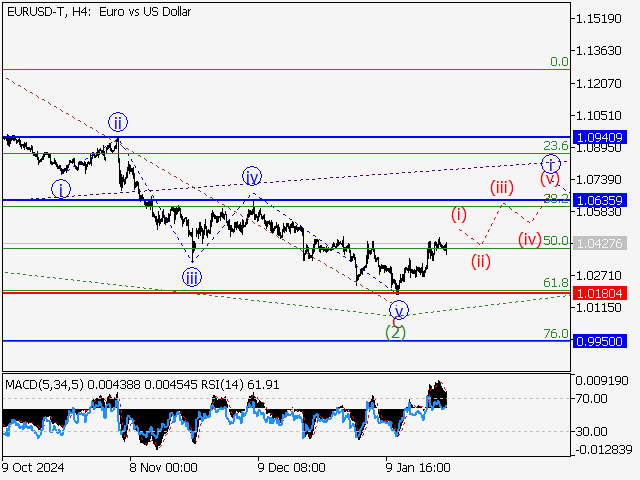
Task: Click the blue circled wave iv label
Action: (x=251, y=177)
